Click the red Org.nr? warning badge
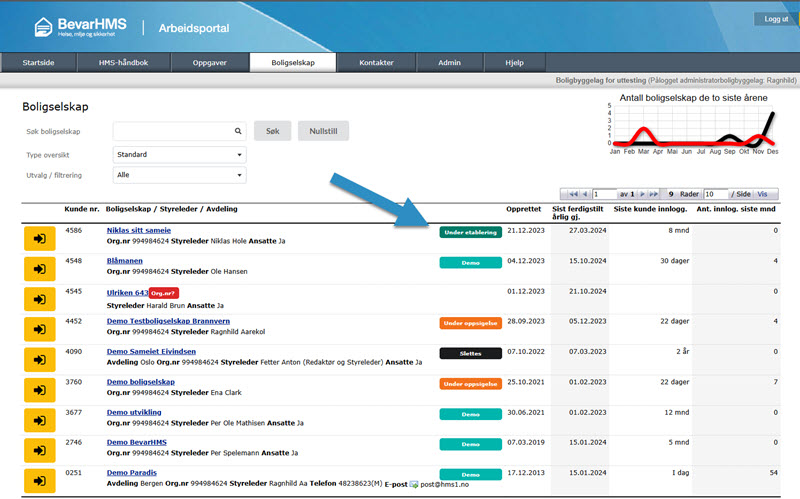This screenshot has height=499, width=800. click(x=164, y=292)
